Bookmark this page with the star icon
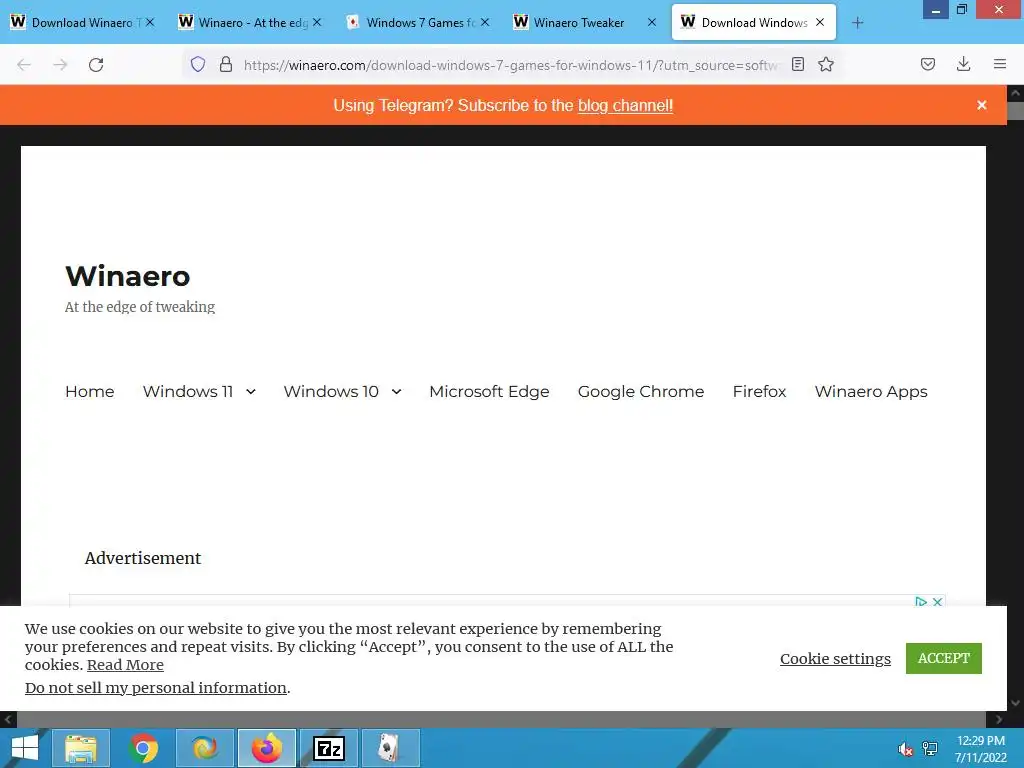The height and width of the screenshot is (768, 1024). pos(826,64)
